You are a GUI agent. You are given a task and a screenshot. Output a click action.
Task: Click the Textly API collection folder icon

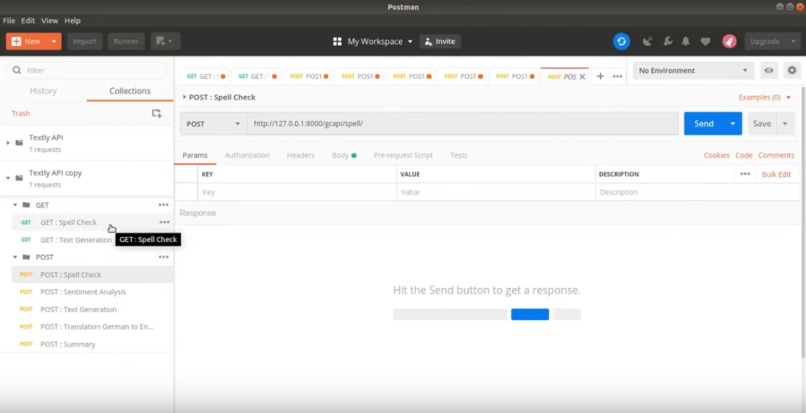click(x=19, y=142)
